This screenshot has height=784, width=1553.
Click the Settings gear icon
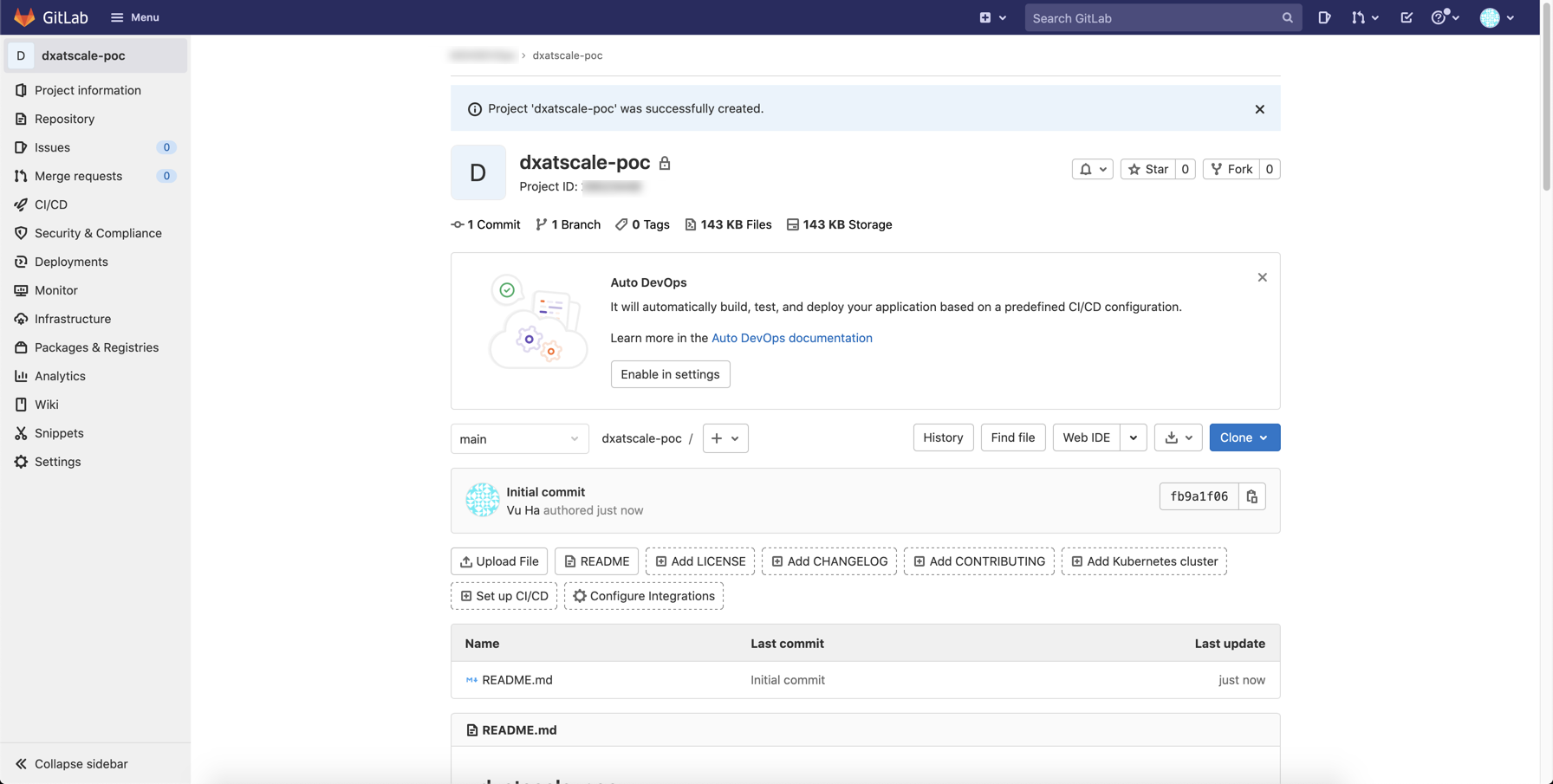21,462
